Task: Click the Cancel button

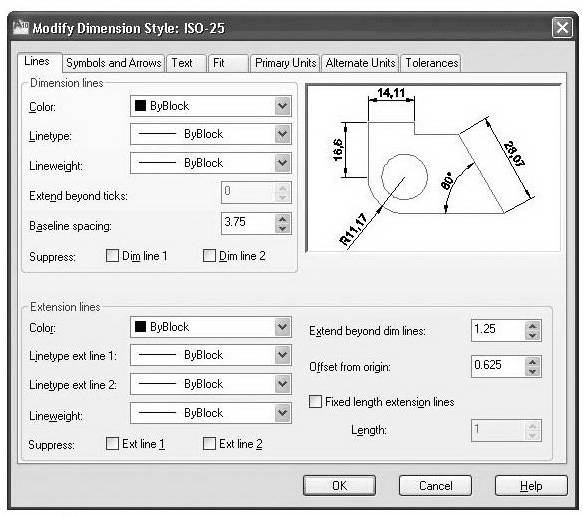Action: [435, 486]
